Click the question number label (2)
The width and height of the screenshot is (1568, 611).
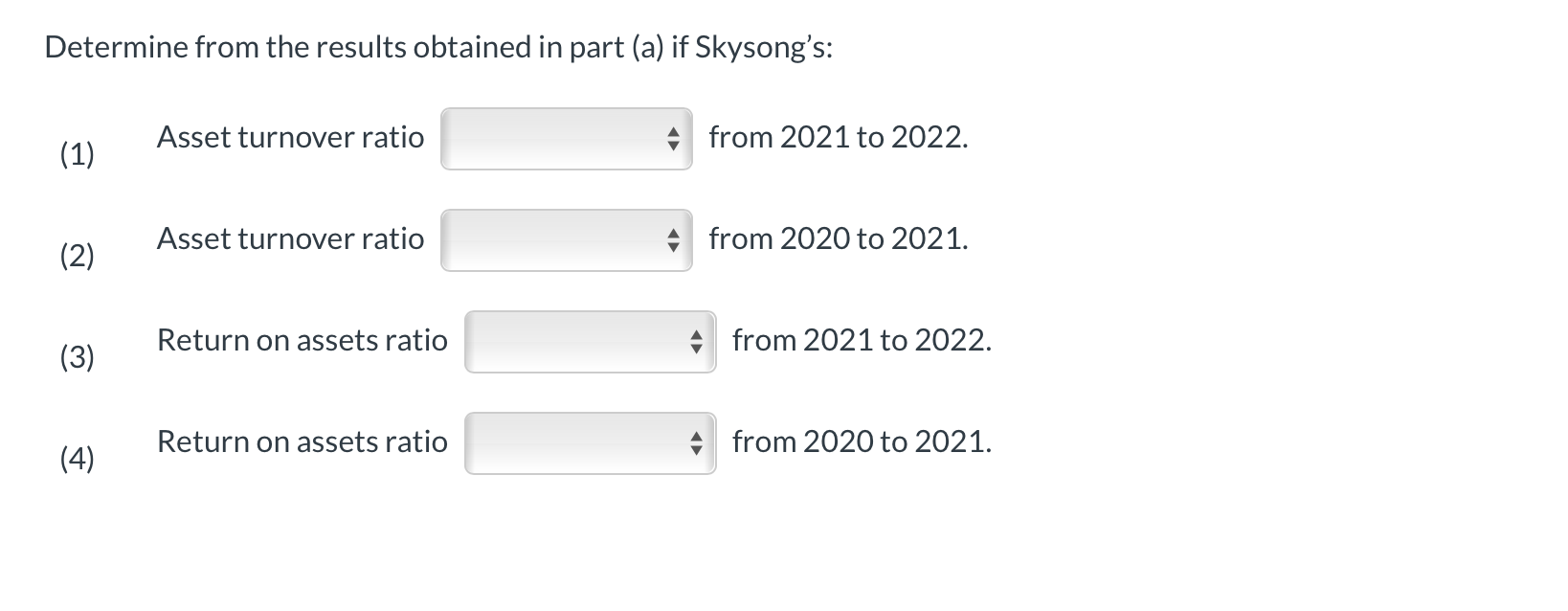coord(78,255)
